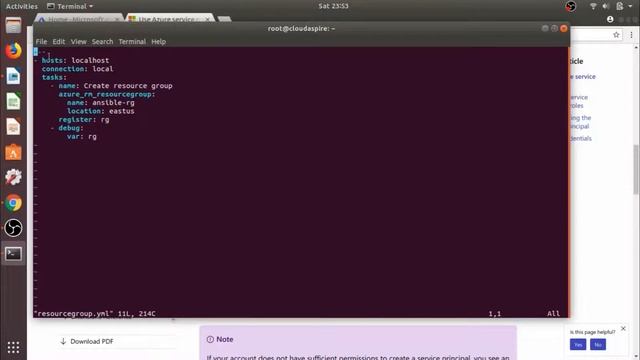640x360 pixels.
Task: Answer Yes to page helpful
Action: click(x=578, y=344)
